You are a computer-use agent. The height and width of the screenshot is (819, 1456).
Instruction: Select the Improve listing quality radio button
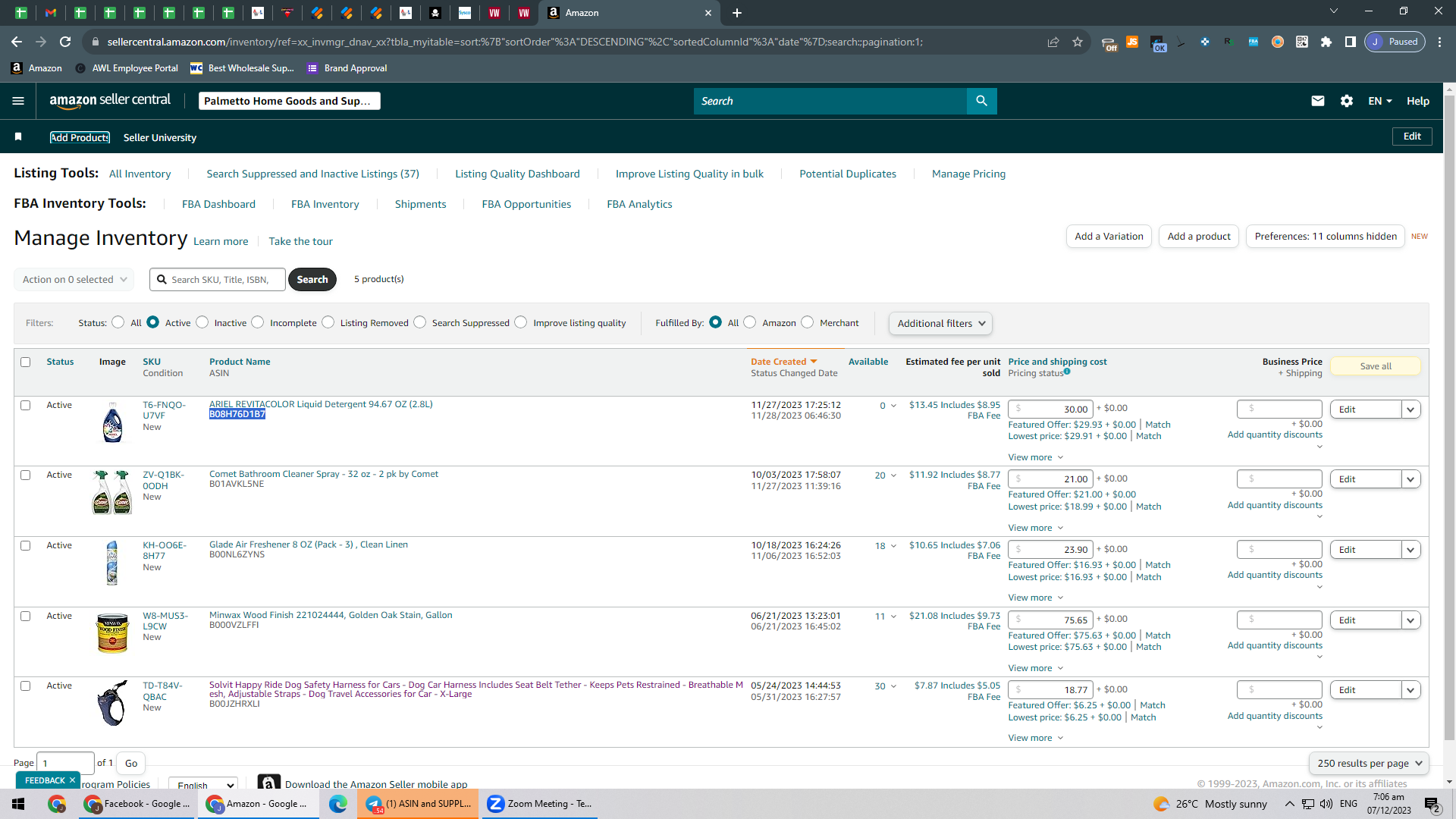pyautogui.click(x=521, y=322)
